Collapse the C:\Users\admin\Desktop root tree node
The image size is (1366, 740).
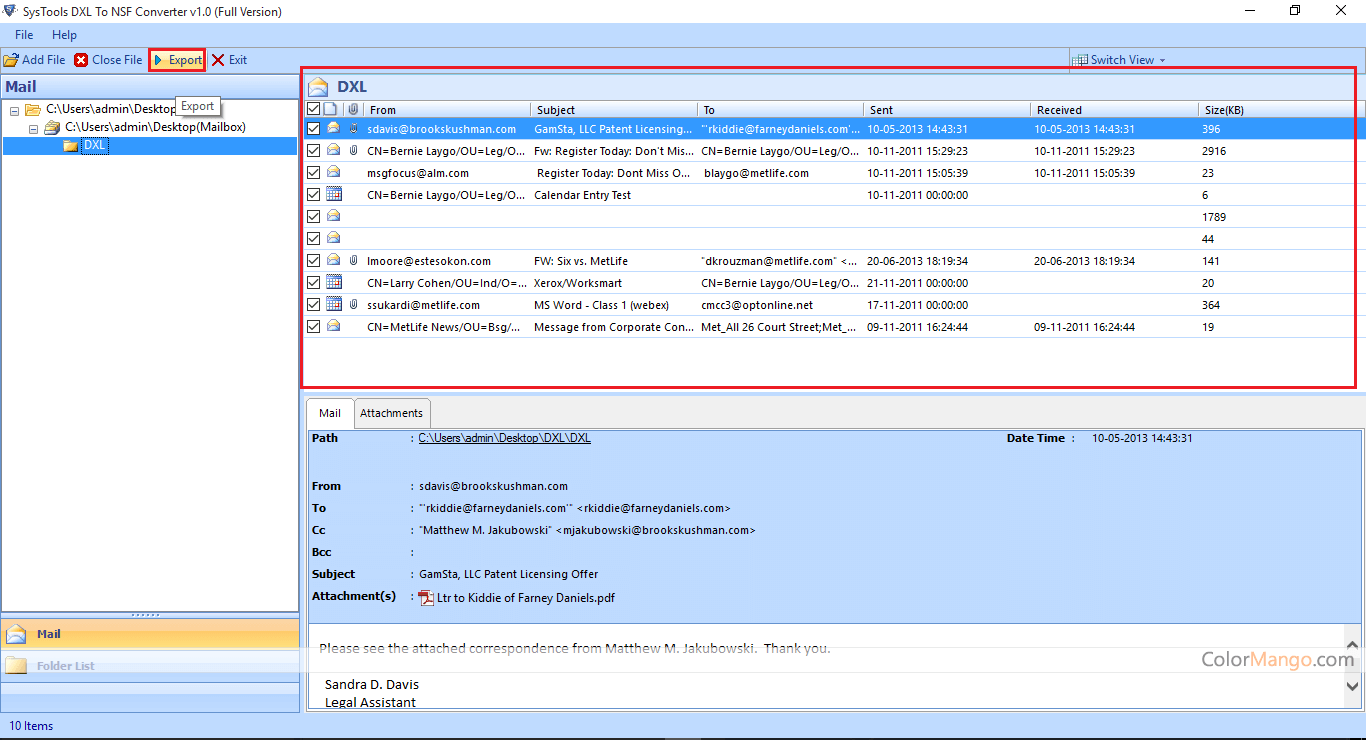(15, 110)
